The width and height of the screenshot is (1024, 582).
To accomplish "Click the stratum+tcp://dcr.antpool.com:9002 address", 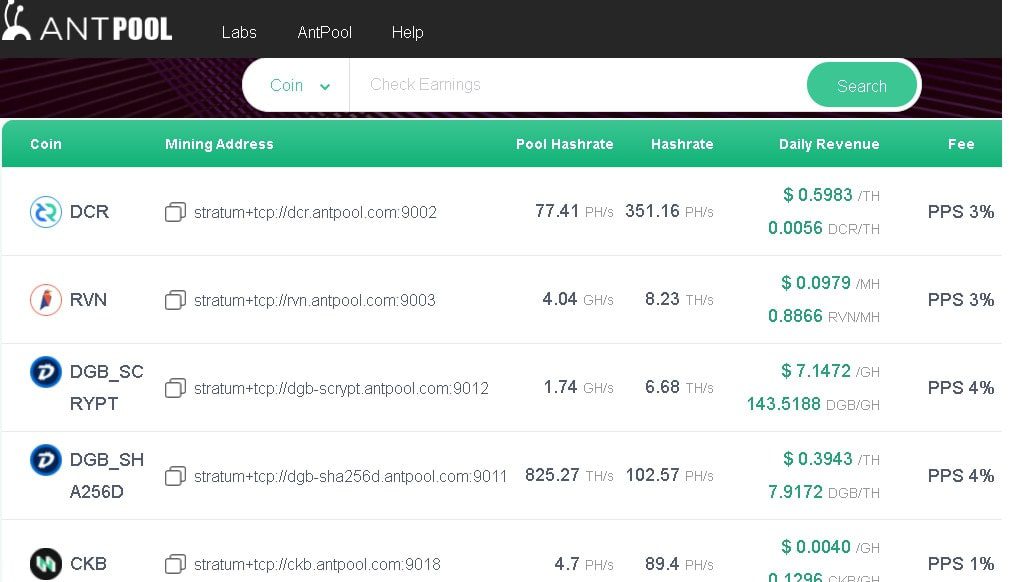I will (315, 212).
